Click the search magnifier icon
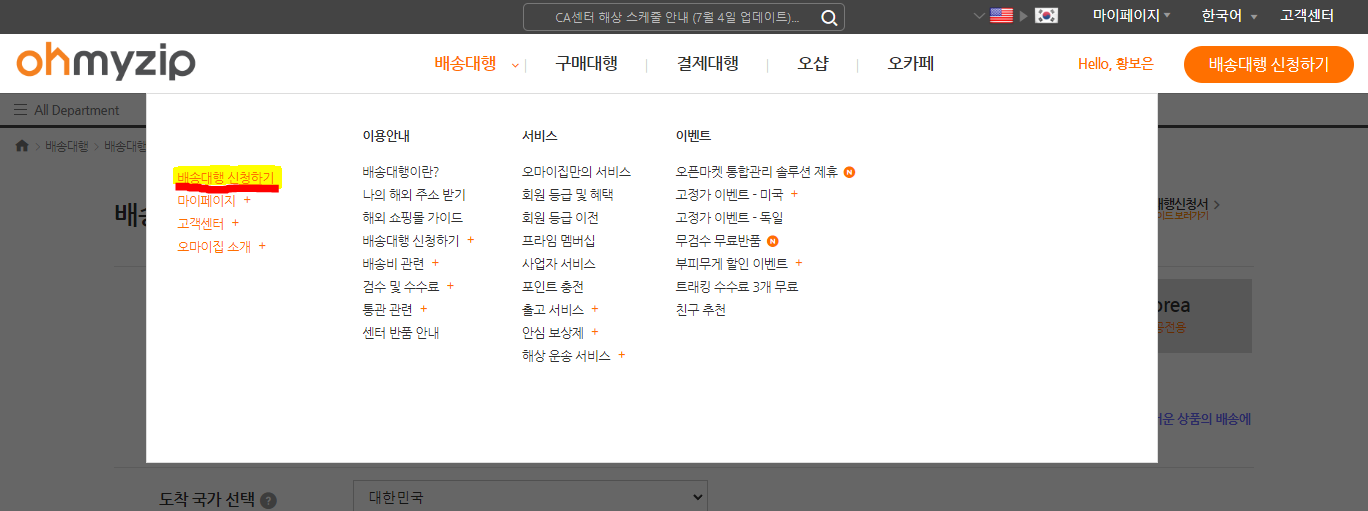The width and height of the screenshot is (1368, 511). click(829, 17)
